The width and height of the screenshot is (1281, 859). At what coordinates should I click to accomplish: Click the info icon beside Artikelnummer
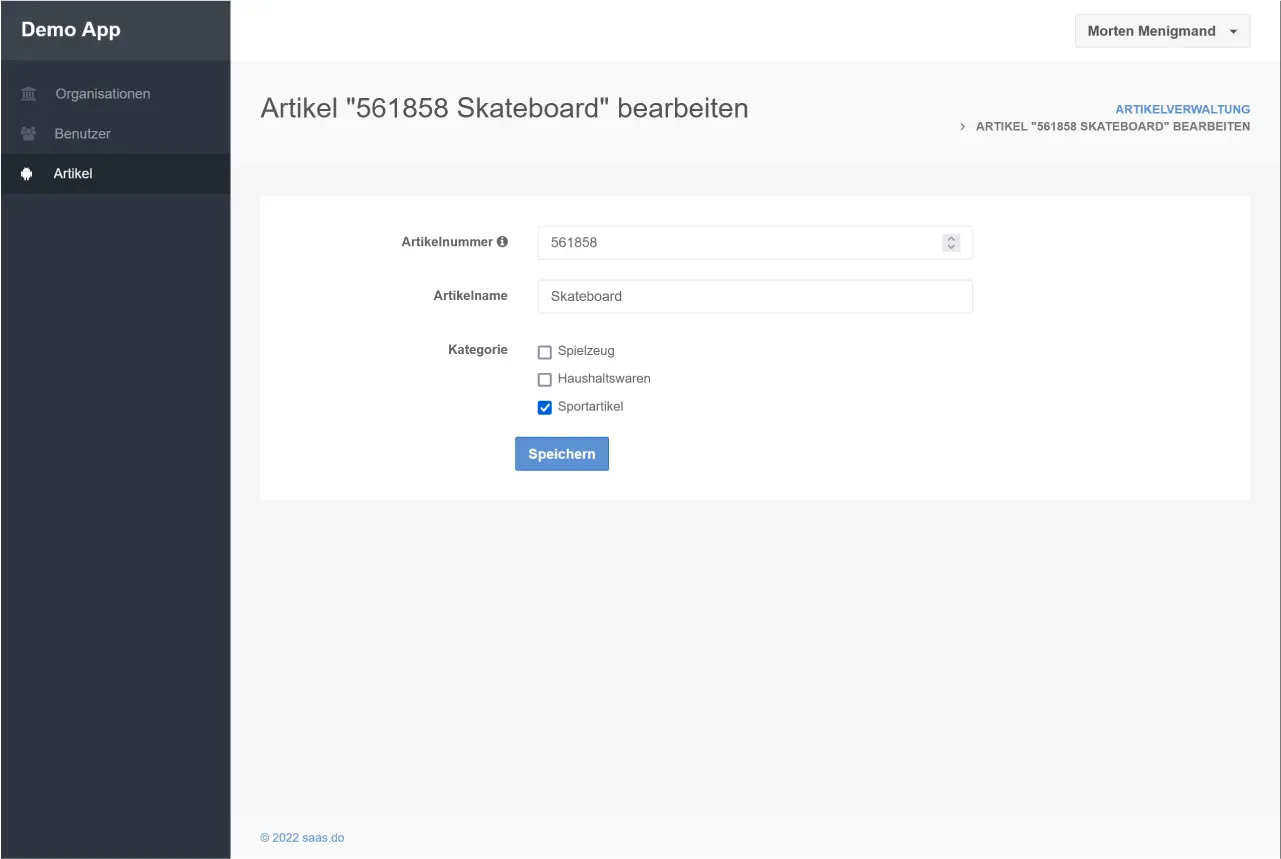(502, 242)
